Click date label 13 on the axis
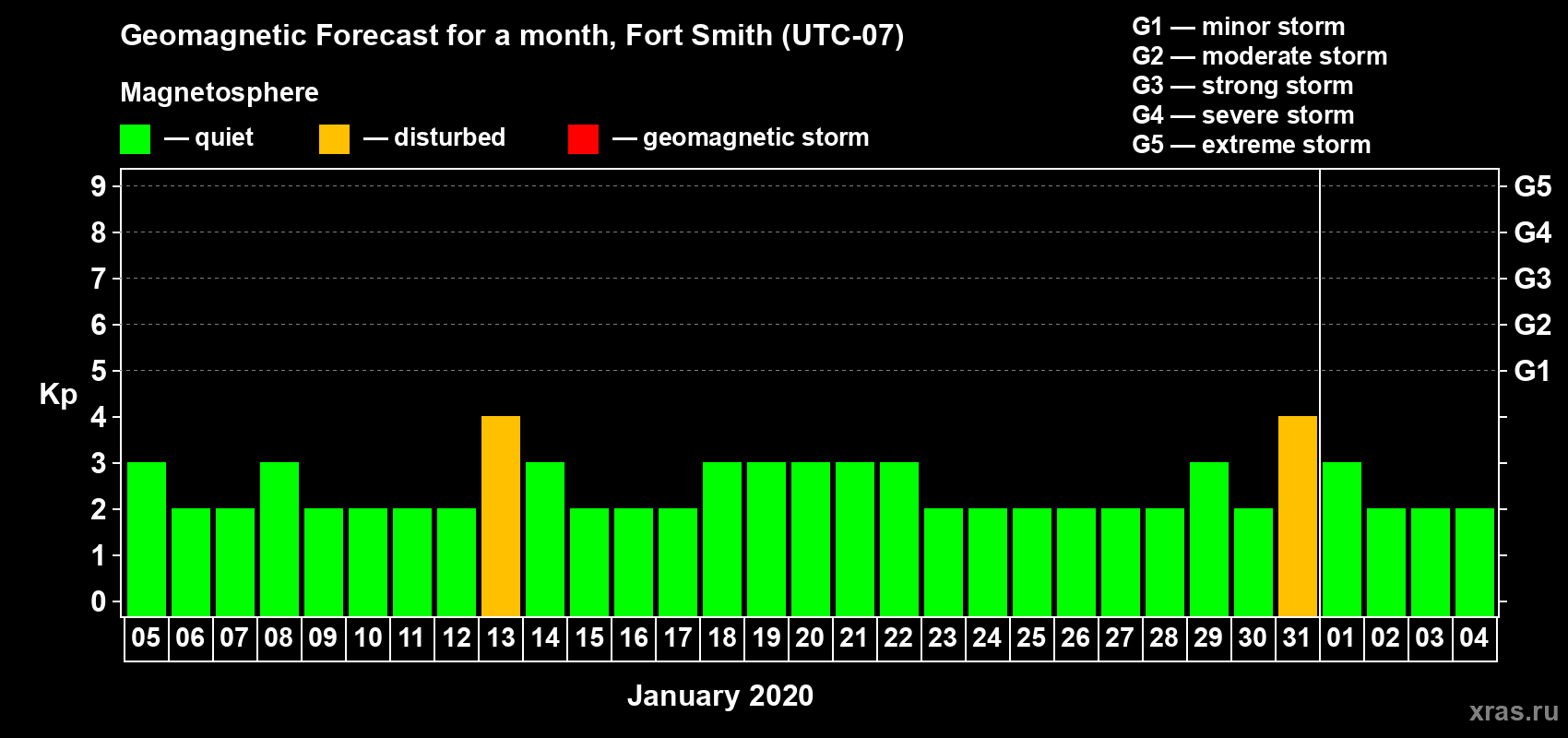Screen dimensions: 1568x738 (501, 637)
